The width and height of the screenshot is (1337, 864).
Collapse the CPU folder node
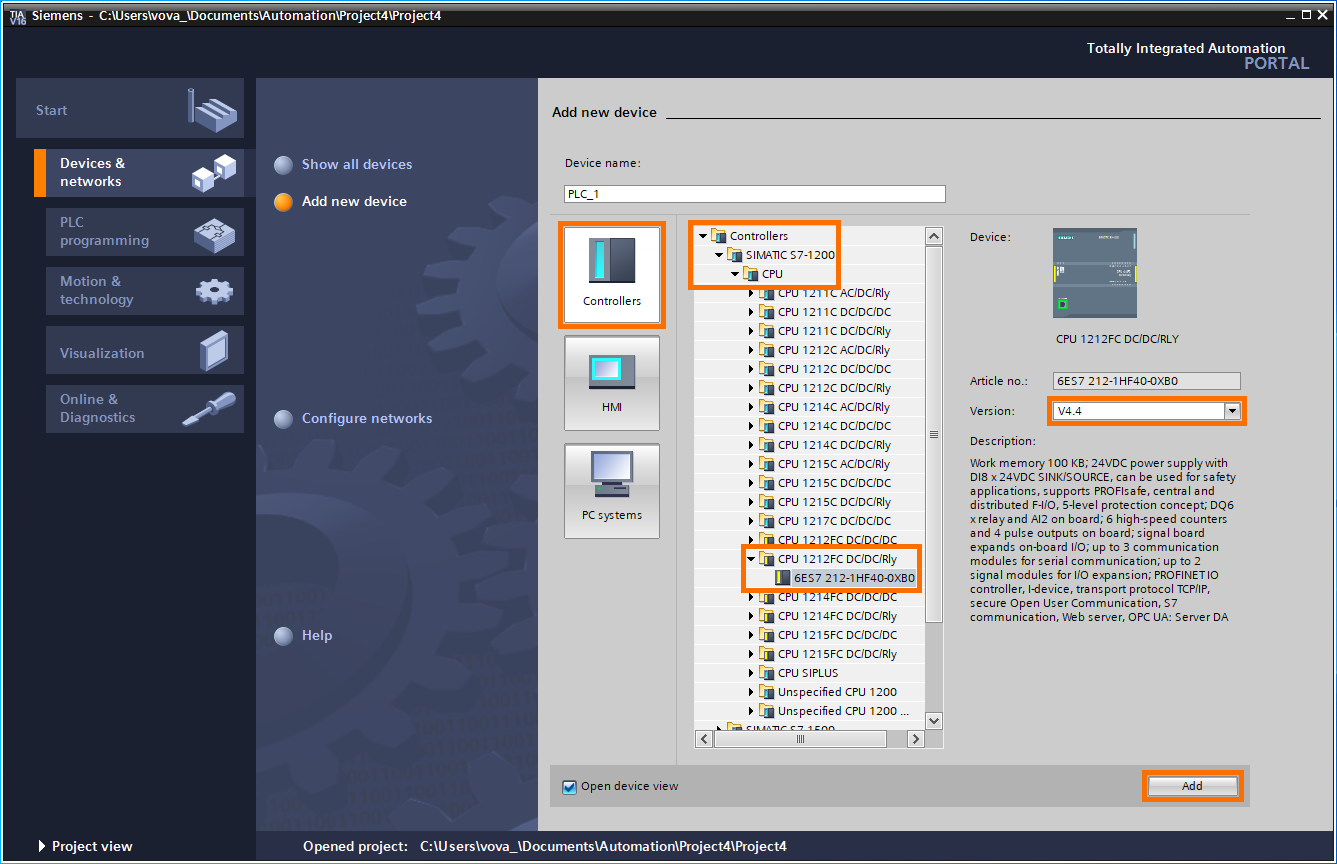735,274
